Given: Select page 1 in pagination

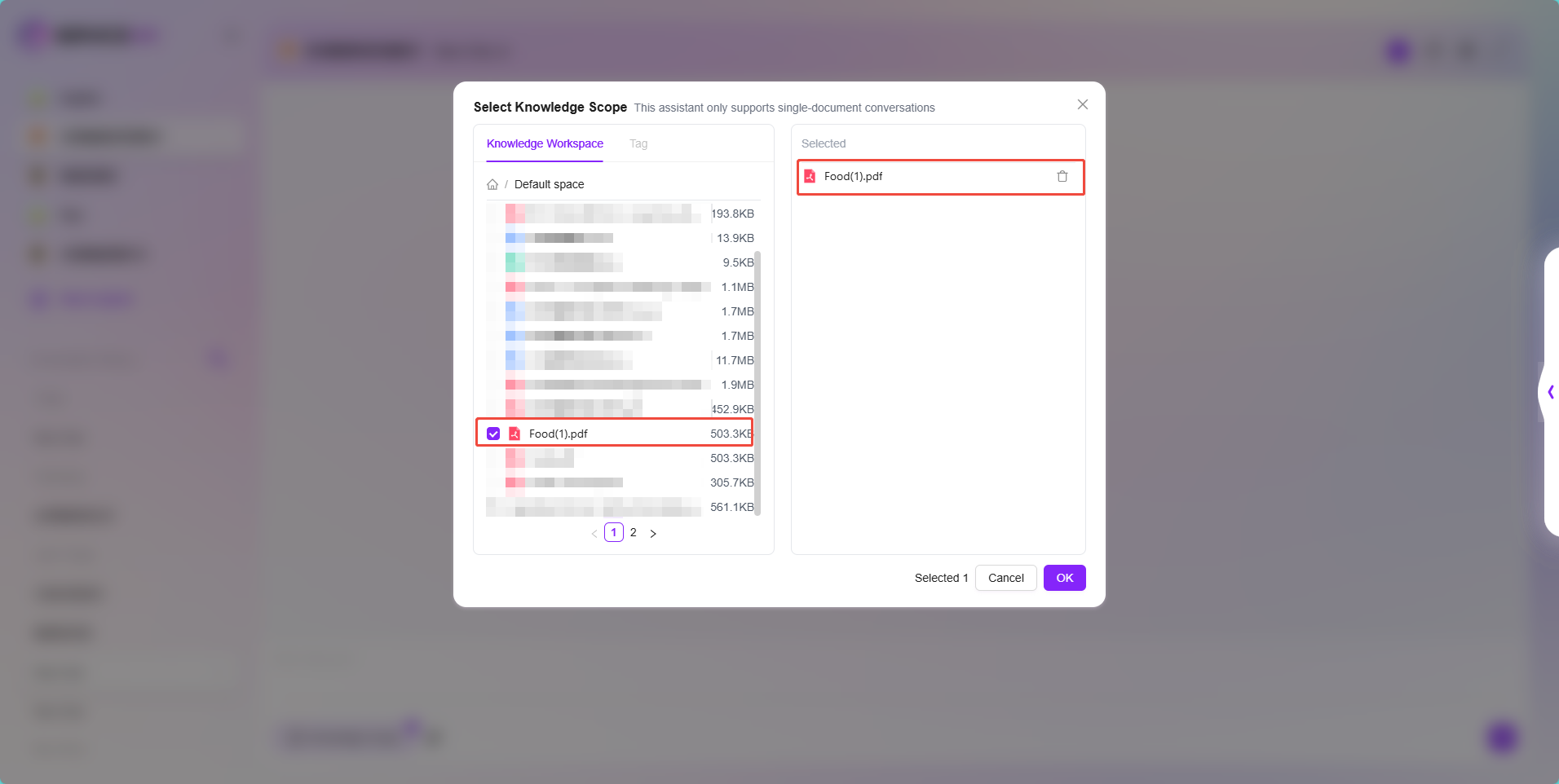Looking at the screenshot, I should click(x=614, y=532).
